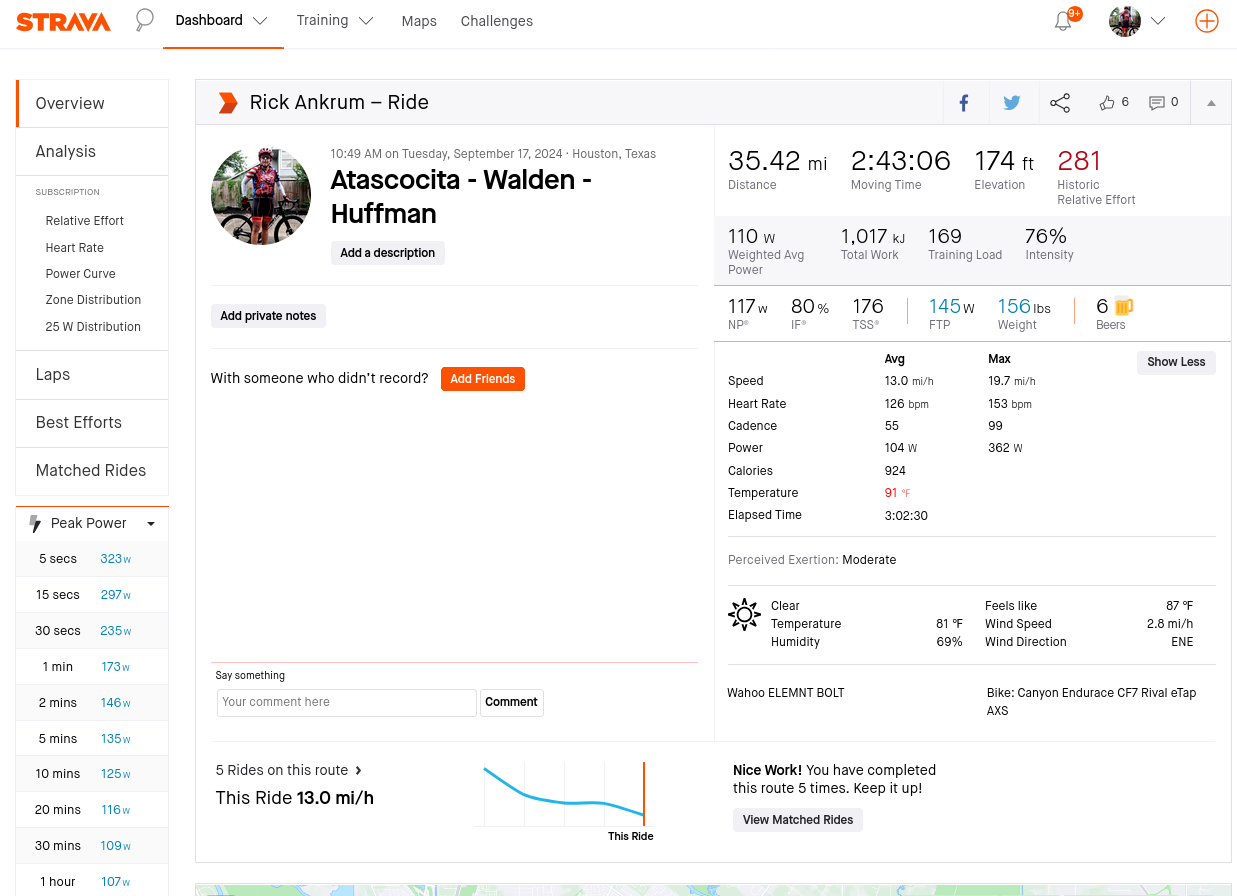Share ride on Twitter
The image size is (1237, 896).
point(1012,103)
